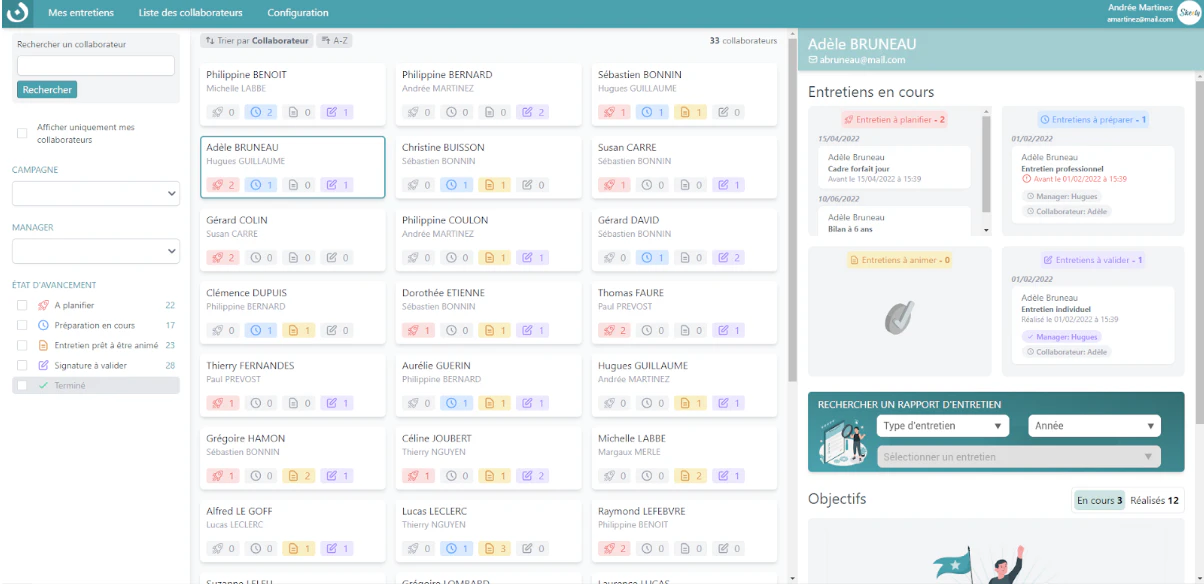This screenshot has height=584, width=1204.
Task: Open user avatar next to Andrée Martinez
Action: click(x=1188, y=13)
